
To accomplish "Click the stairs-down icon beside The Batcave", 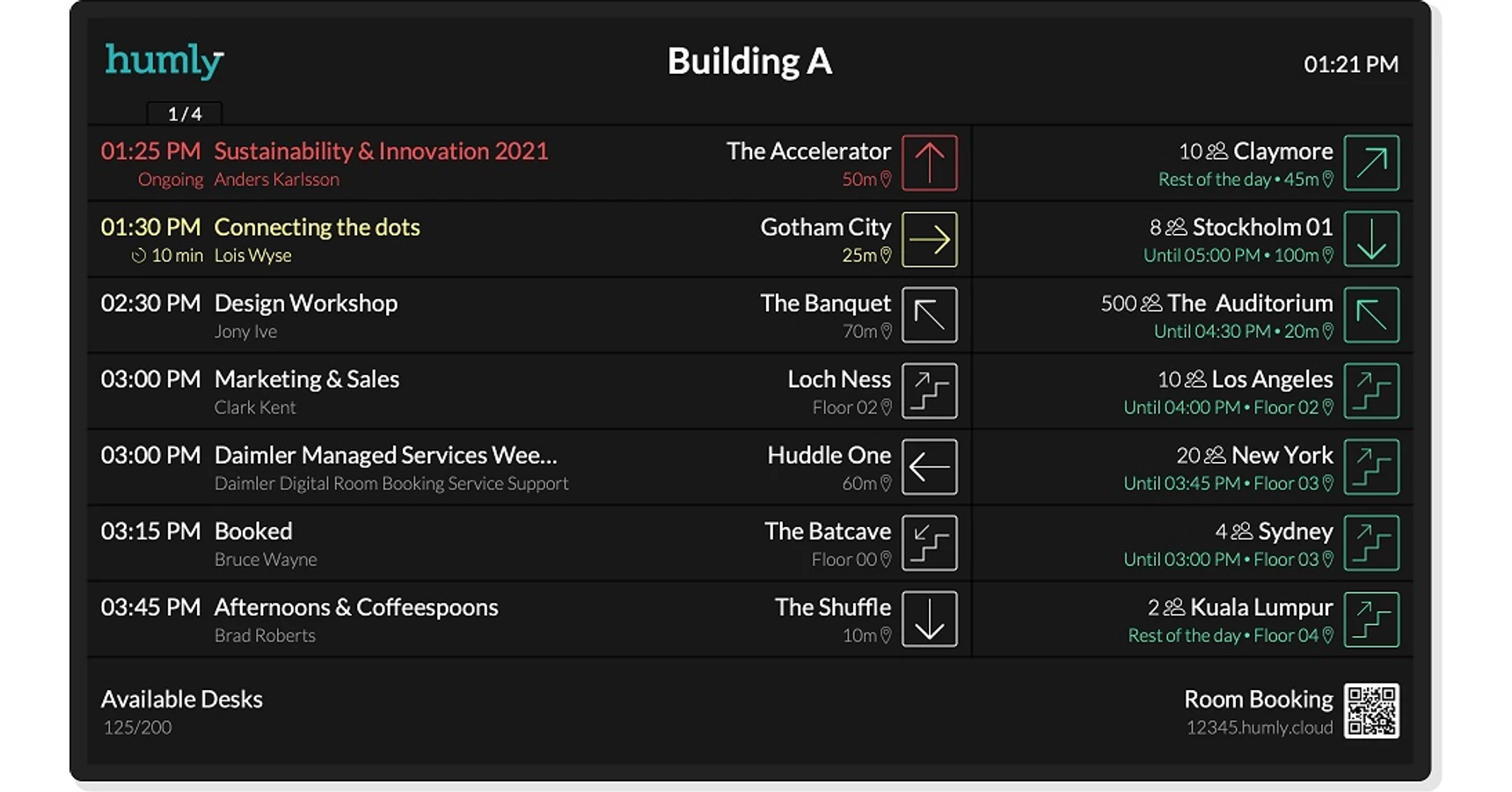I will (929, 543).
